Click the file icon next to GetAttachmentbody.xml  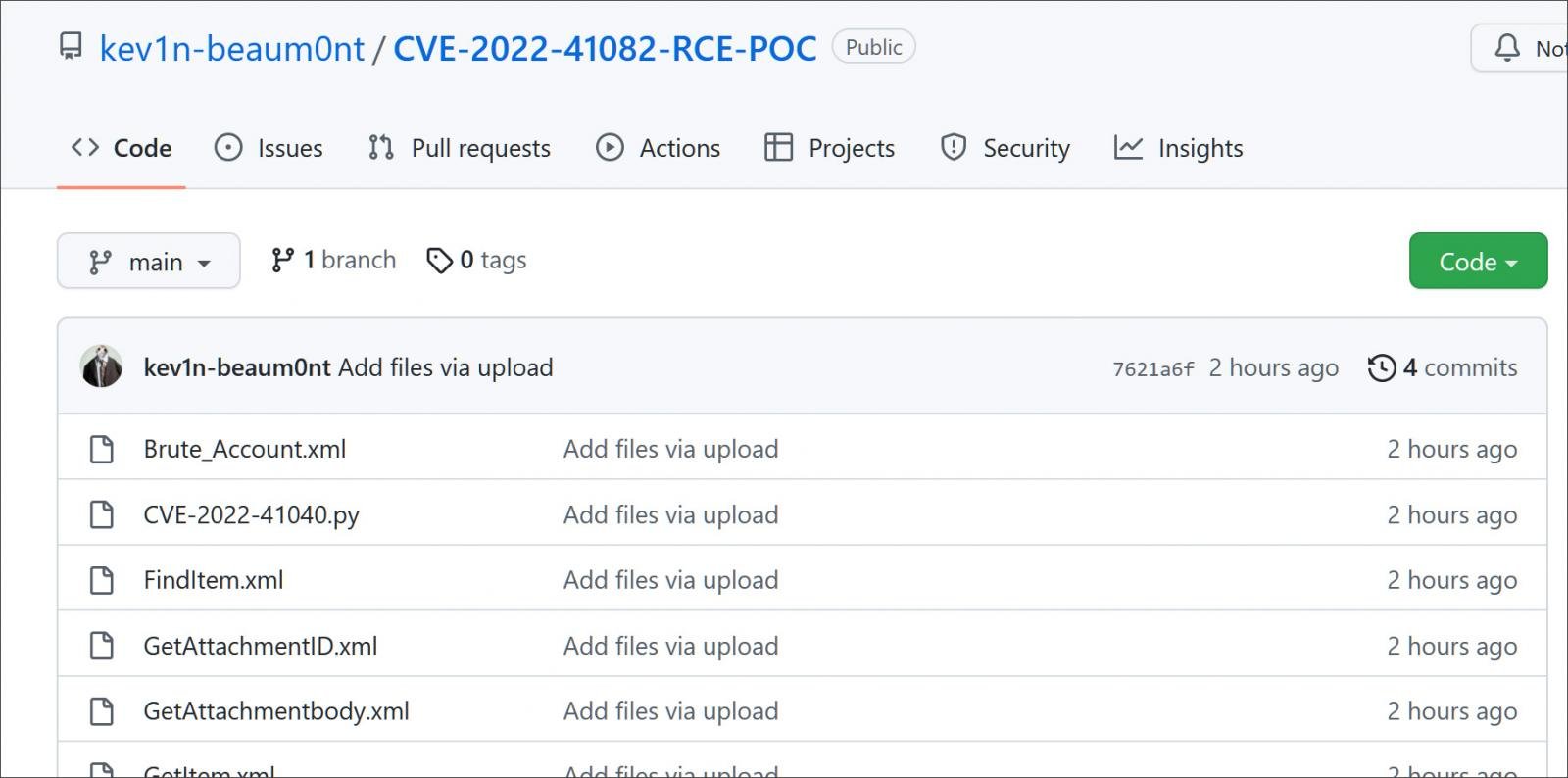coord(102,711)
